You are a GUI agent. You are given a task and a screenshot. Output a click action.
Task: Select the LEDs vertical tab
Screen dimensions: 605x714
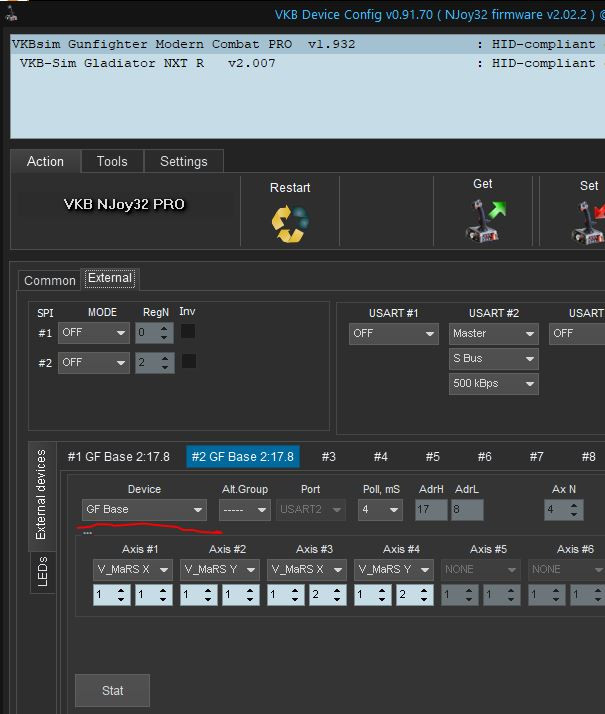point(43,571)
